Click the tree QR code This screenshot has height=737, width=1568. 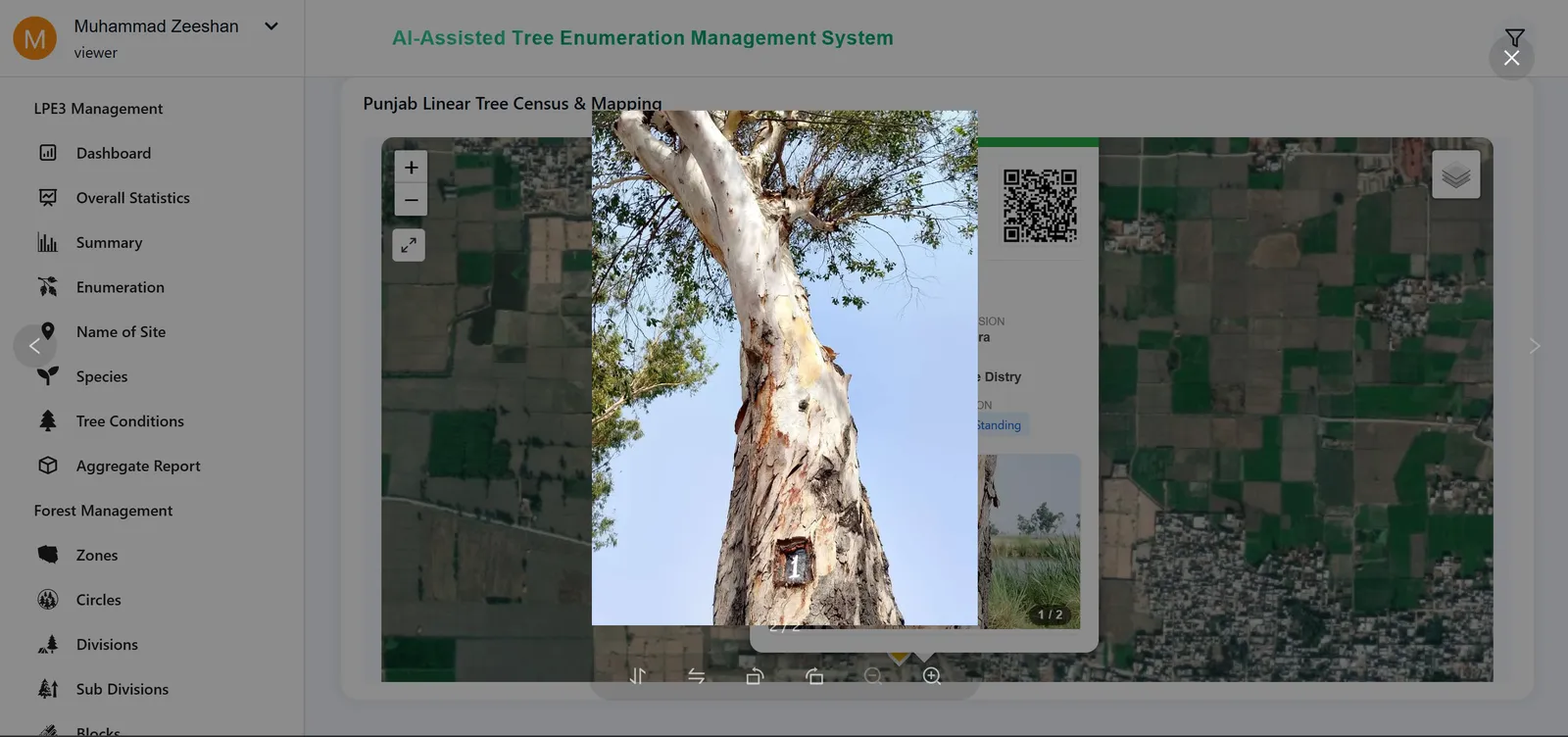pos(1040,206)
